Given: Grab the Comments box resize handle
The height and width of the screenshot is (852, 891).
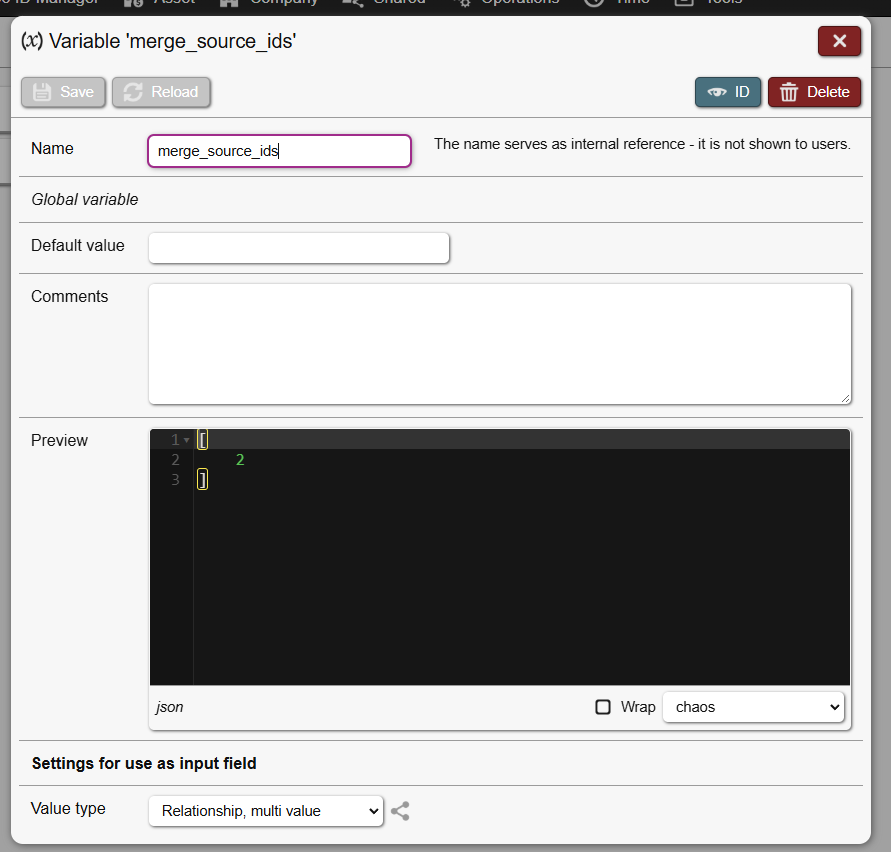Looking at the screenshot, I should (x=845, y=398).
